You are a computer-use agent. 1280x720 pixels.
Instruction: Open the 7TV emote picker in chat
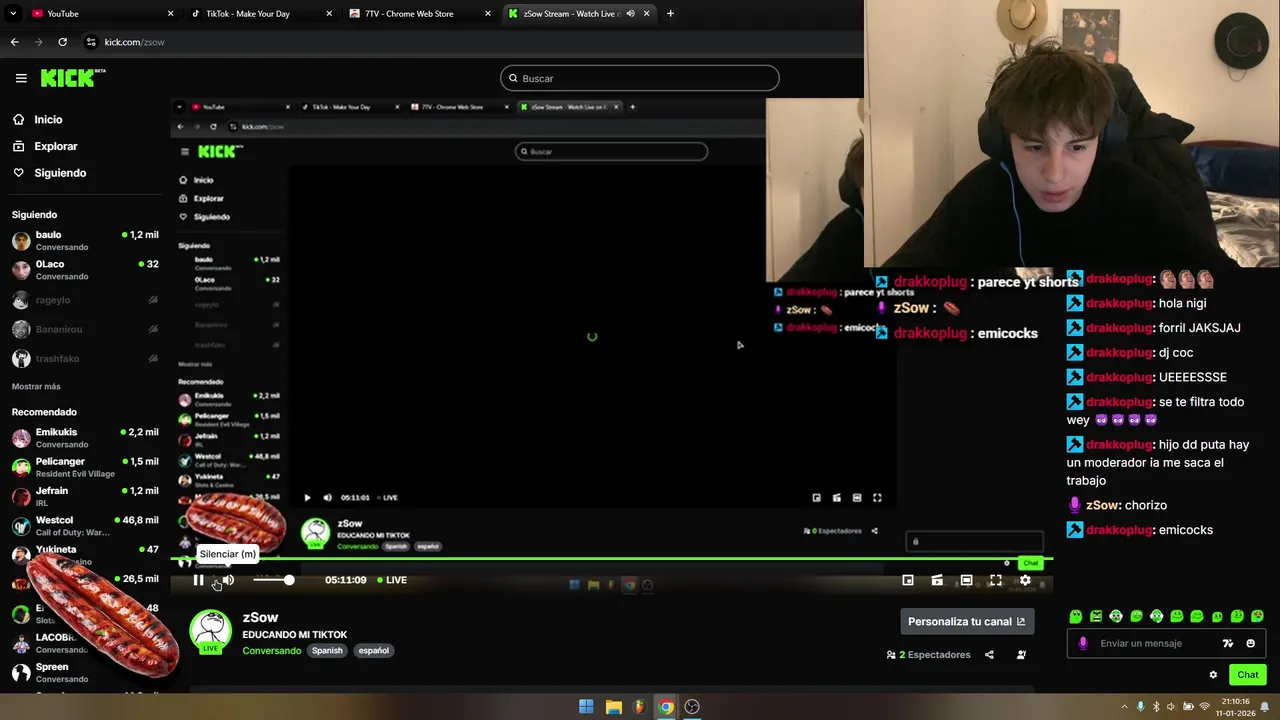pyautogui.click(x=1228, y=643)
